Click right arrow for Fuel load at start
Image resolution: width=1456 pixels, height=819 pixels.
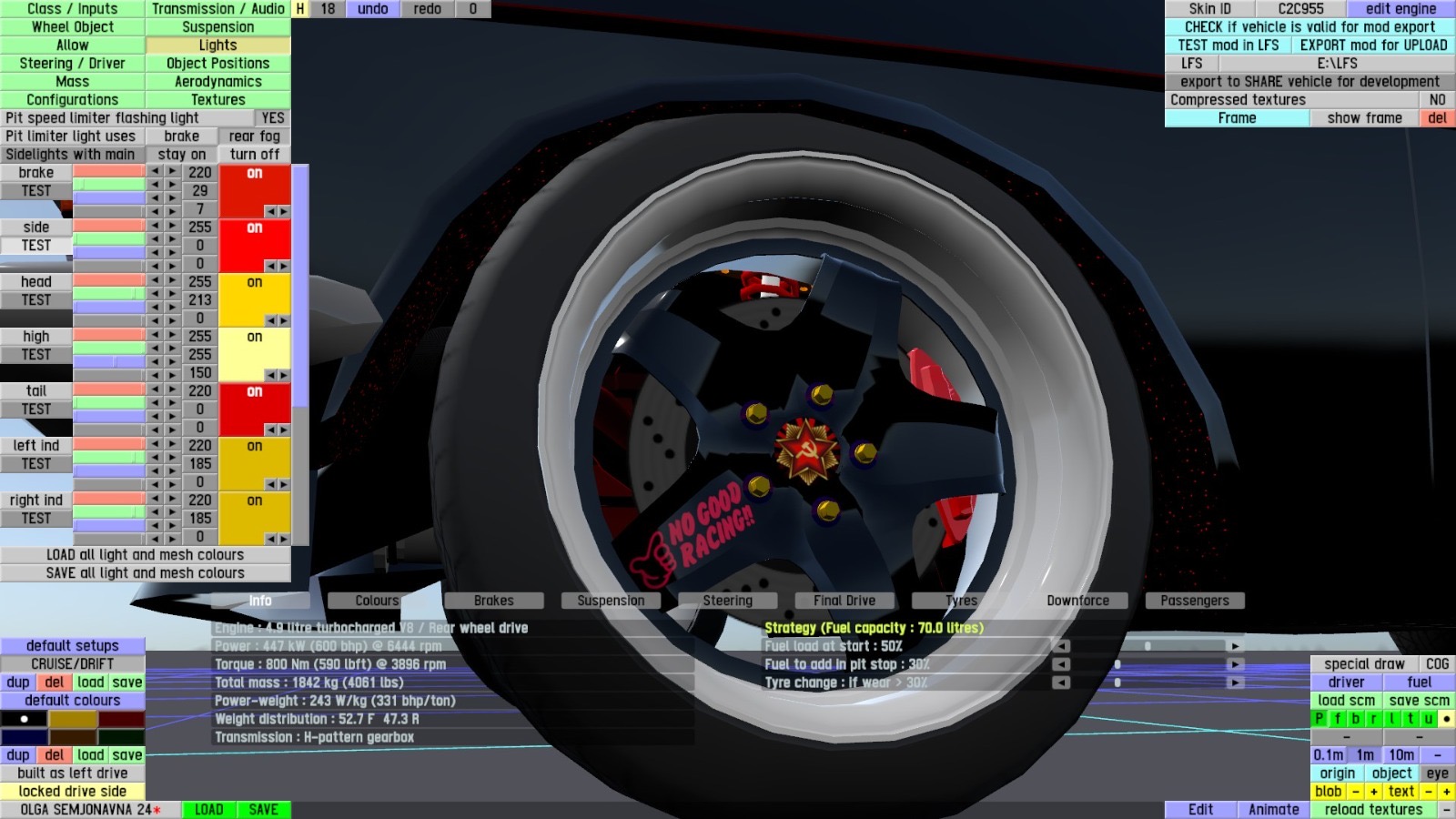coord(1235,646)
